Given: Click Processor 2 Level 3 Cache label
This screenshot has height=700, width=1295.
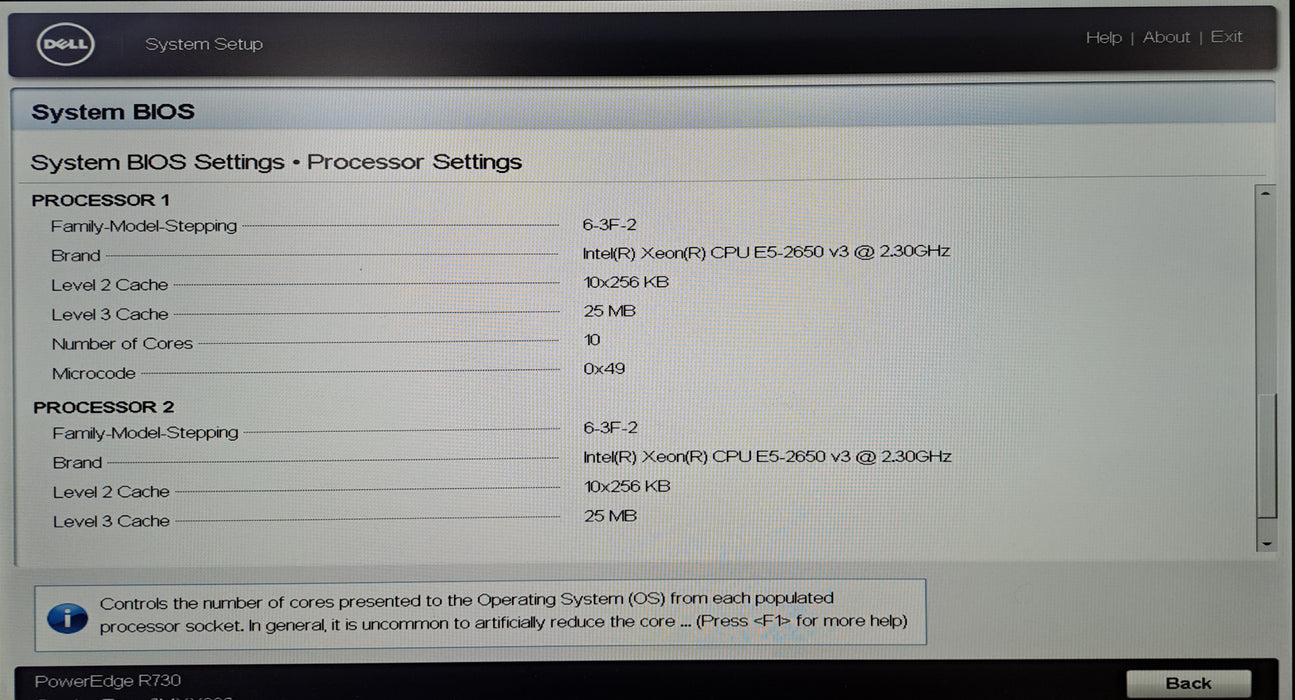Looking at the screenshot, I should click(x=111, y=521).
